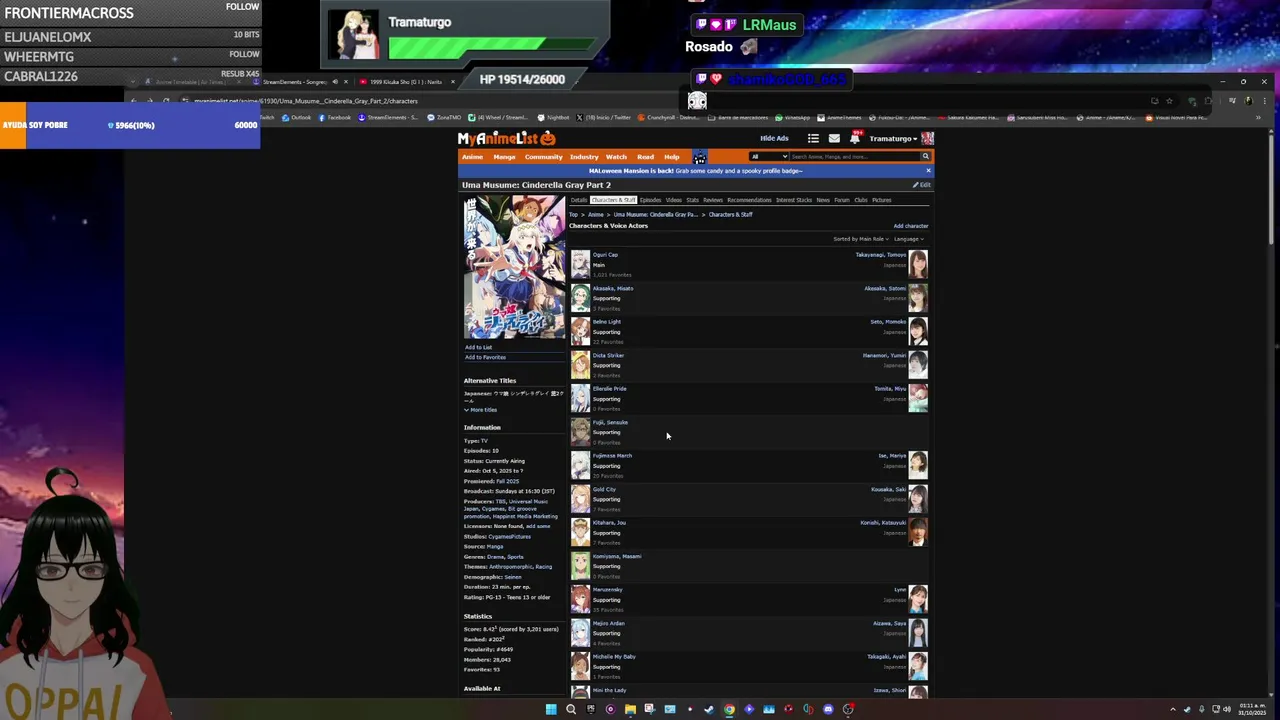This screenshot has height=720, width=1280.
Task: Click the Add to List link
Action: pos(478,347)
